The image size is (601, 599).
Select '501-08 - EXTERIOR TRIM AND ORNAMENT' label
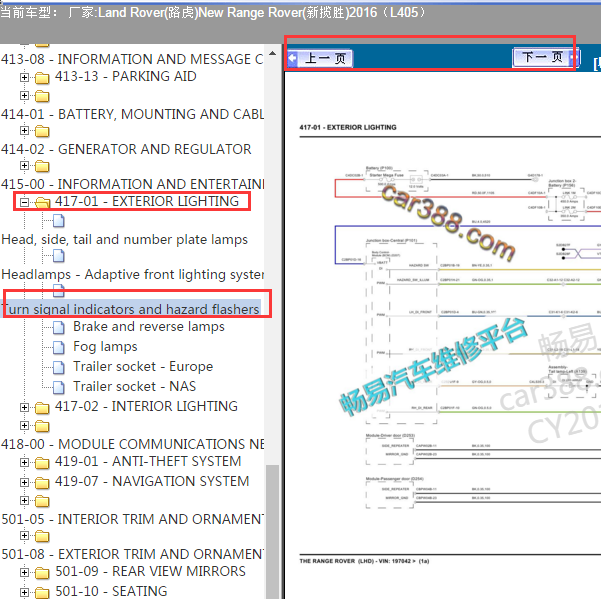[133, 554]
